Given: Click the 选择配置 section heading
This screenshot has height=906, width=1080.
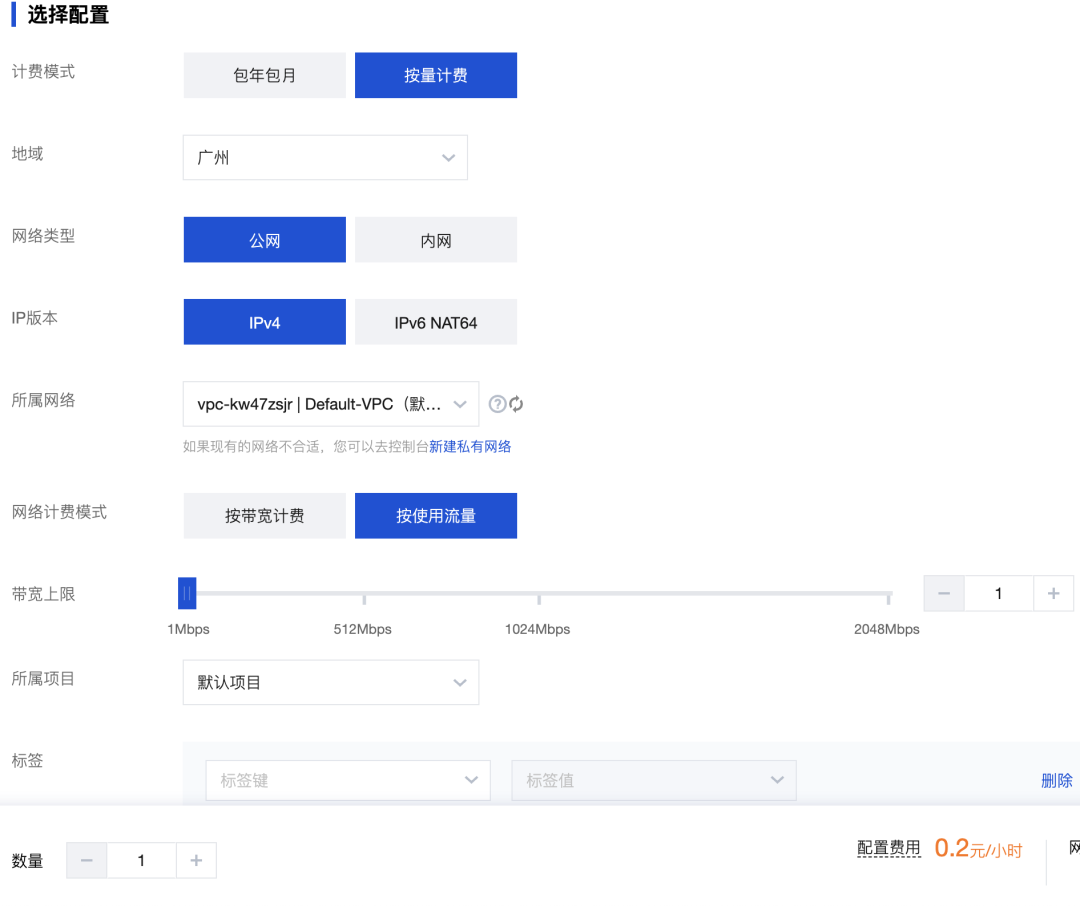Looking at the screenshot, I should tap(68, 14).
